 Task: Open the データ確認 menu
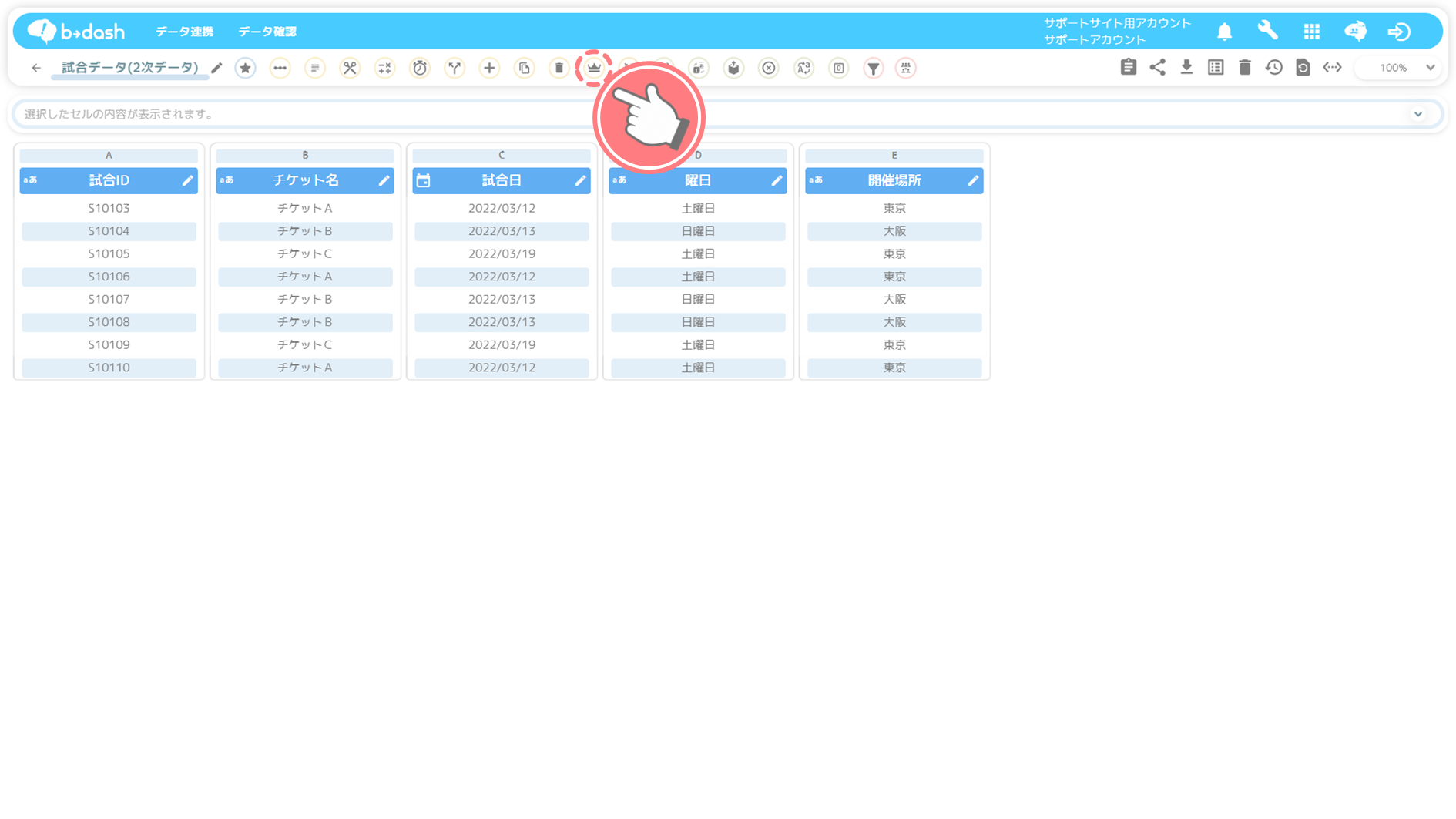(x=267, y=32)
